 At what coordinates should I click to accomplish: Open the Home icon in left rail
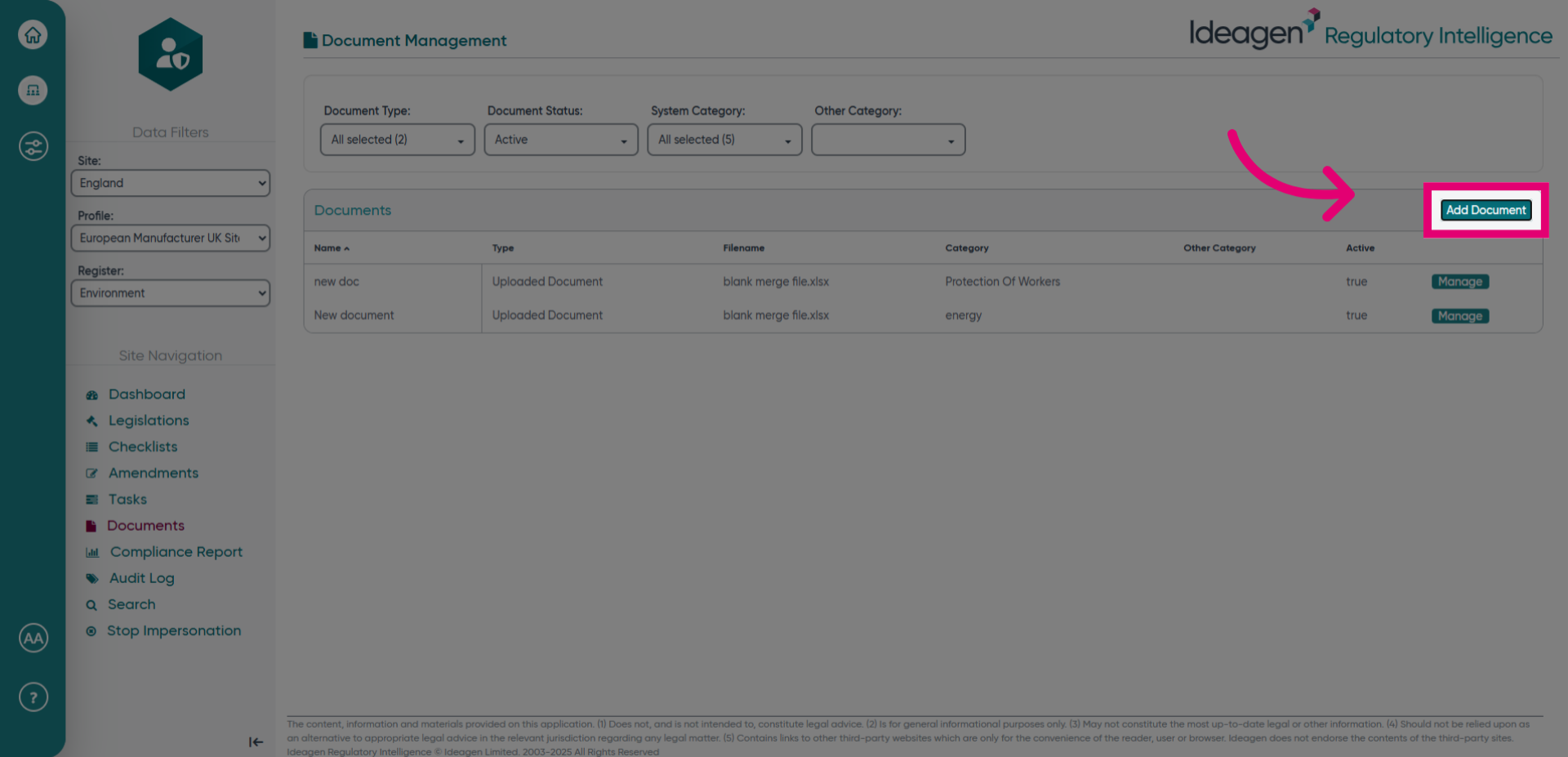click(x=33, y=34)
